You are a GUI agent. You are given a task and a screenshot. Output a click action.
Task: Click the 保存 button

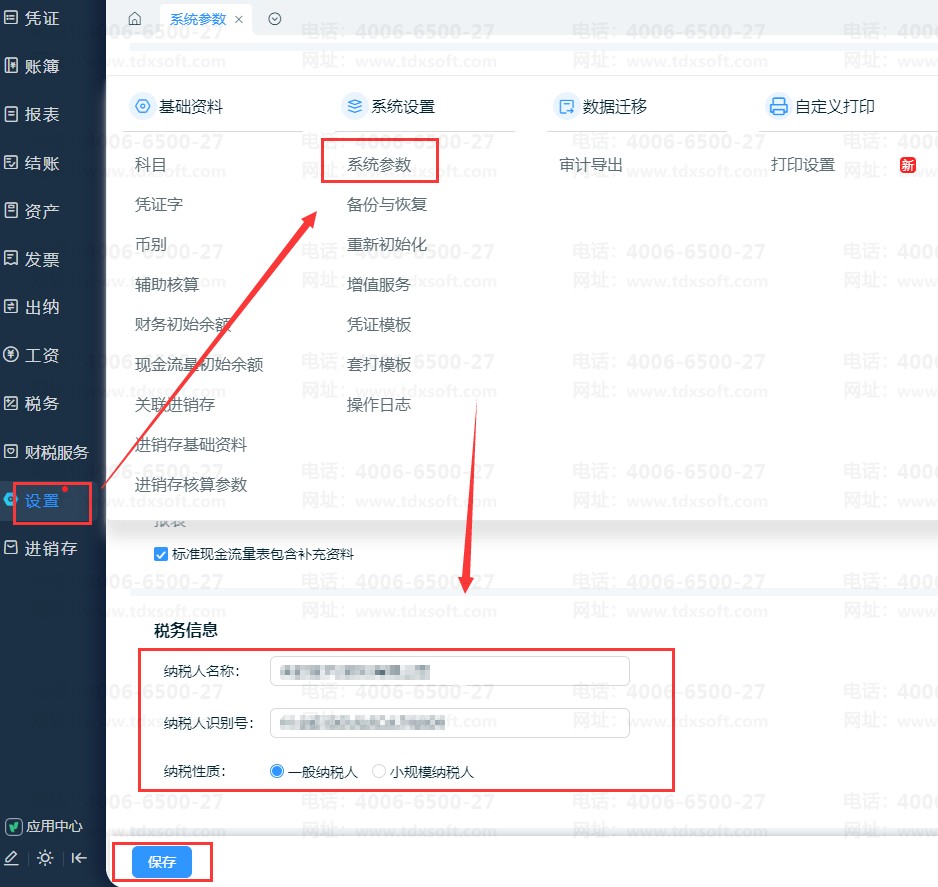162,861
